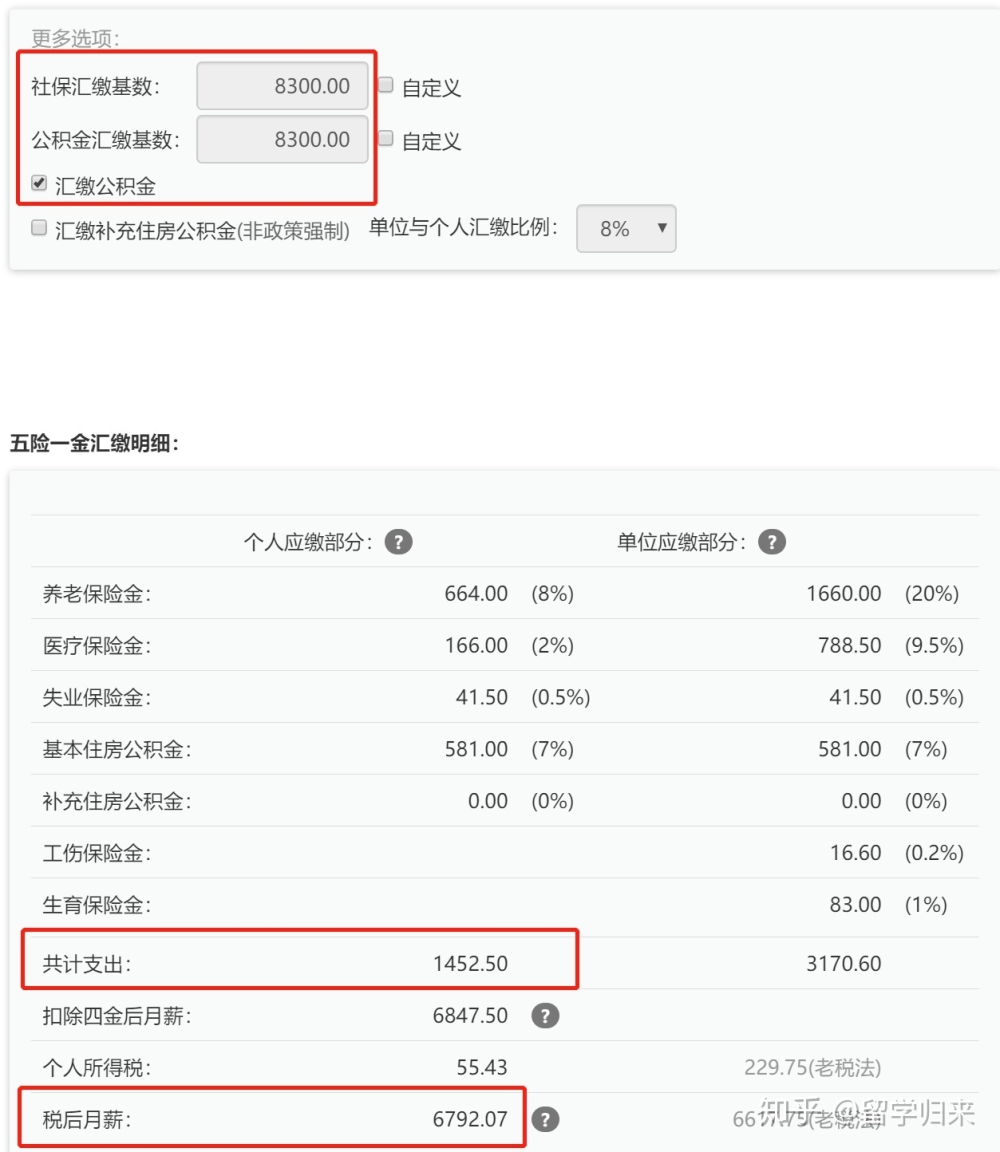Toggle 自定义 checkbox for 公积金汇缴基数
Screen dimensions: 1000x1152
point(386,138)
